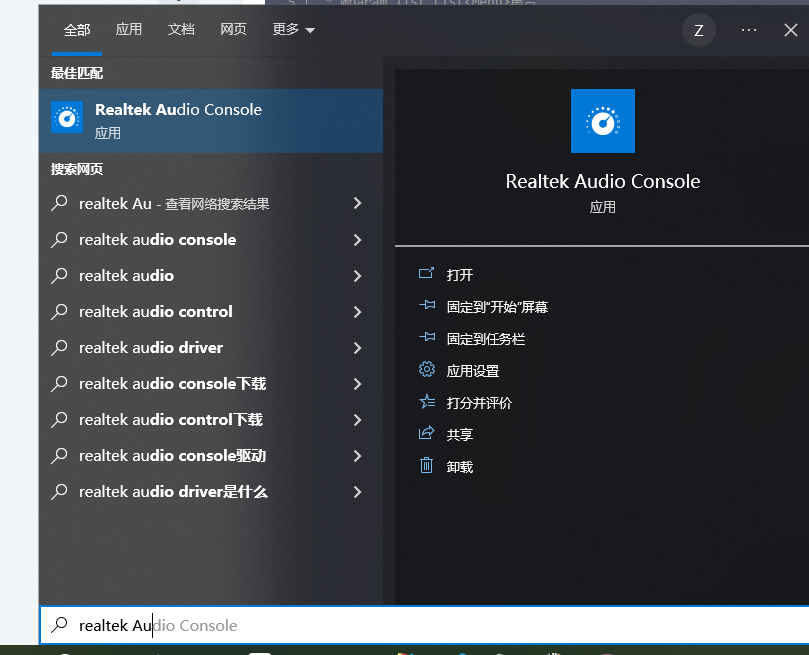Switch to the 网页 tab
This screenshot has width=809, height=655.
coord(233,29)
